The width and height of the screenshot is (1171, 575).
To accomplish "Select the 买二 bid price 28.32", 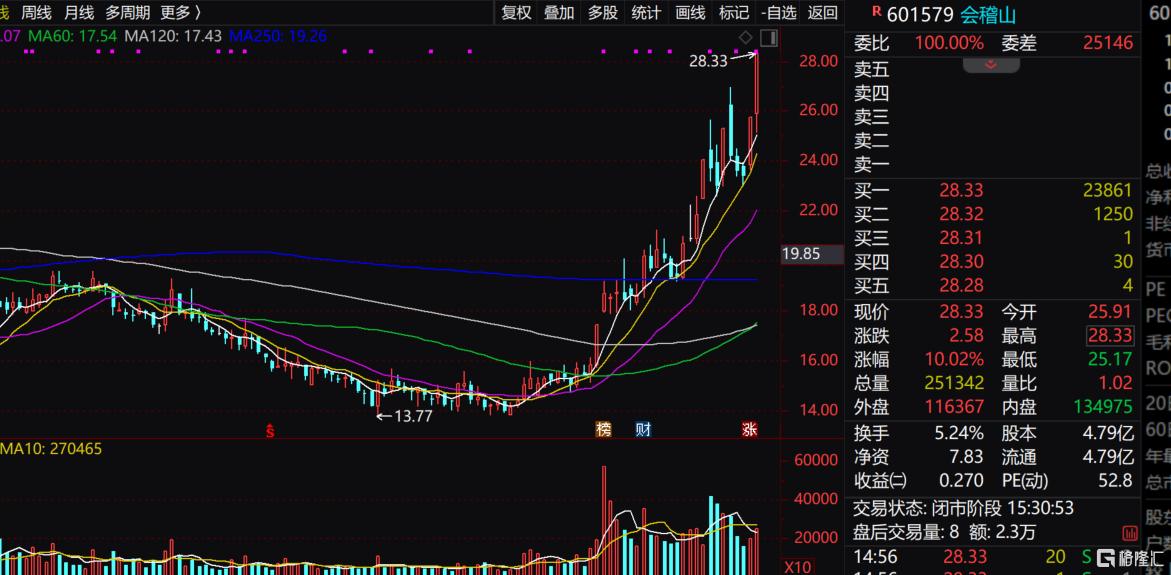I will (961, 214).
